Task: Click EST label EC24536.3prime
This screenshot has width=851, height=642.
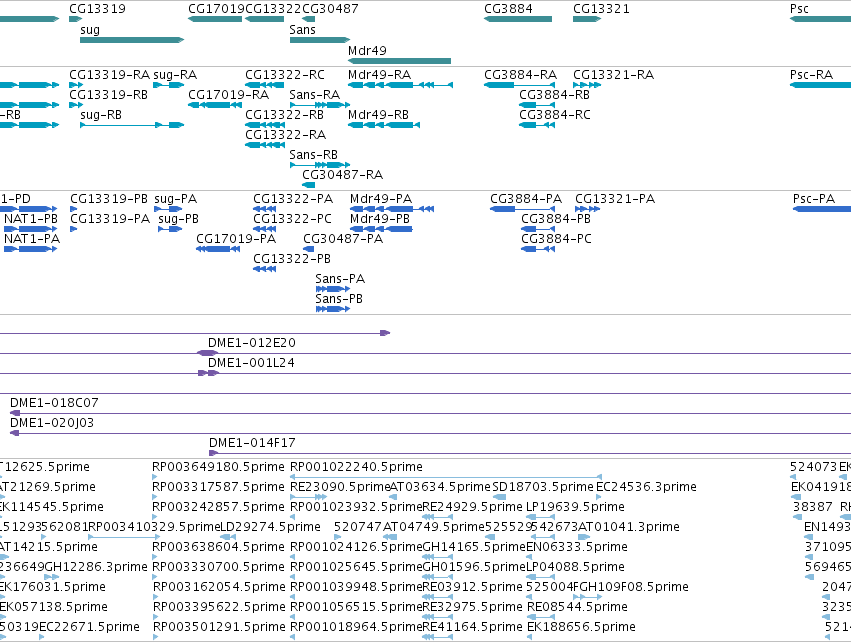Action: click(646, 487)
